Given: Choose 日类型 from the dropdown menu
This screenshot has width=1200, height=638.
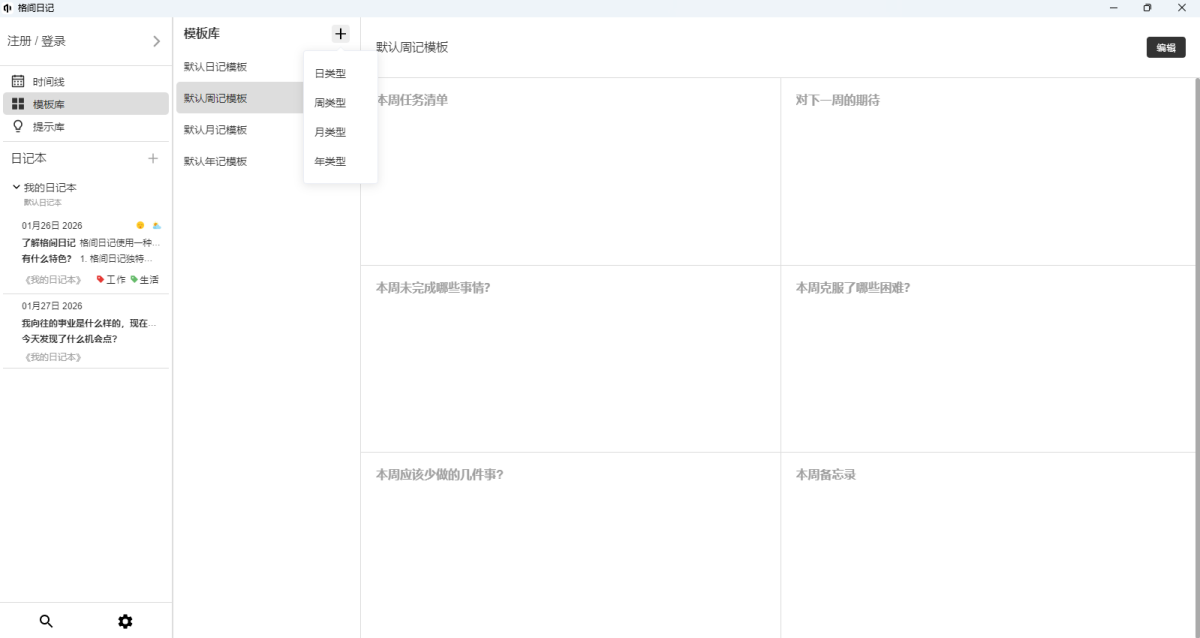Looking at the screenshot, I should tap(330, 74).
